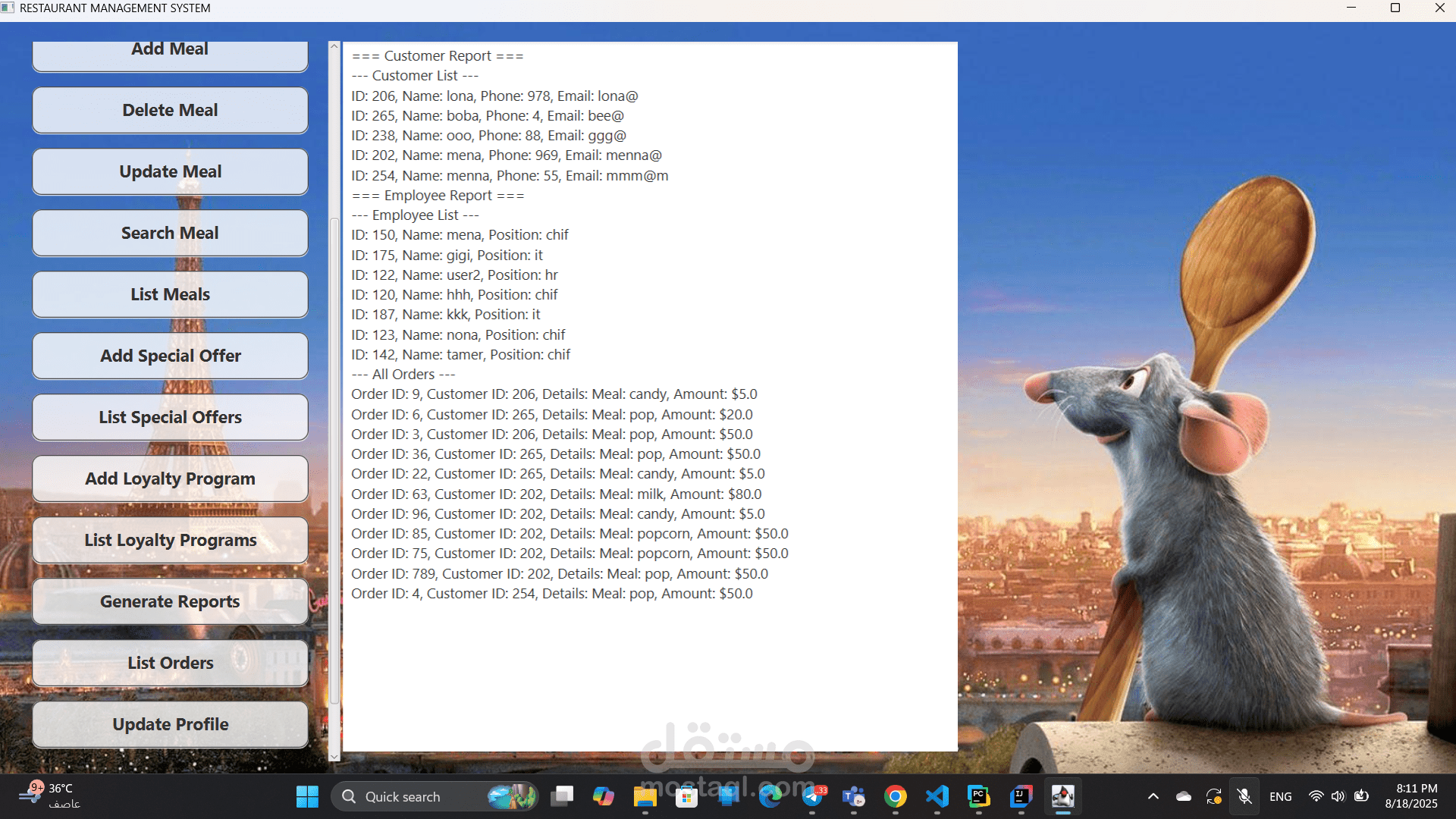Switch the ENG input language indicator
1456x819 pixels.
1281,796
